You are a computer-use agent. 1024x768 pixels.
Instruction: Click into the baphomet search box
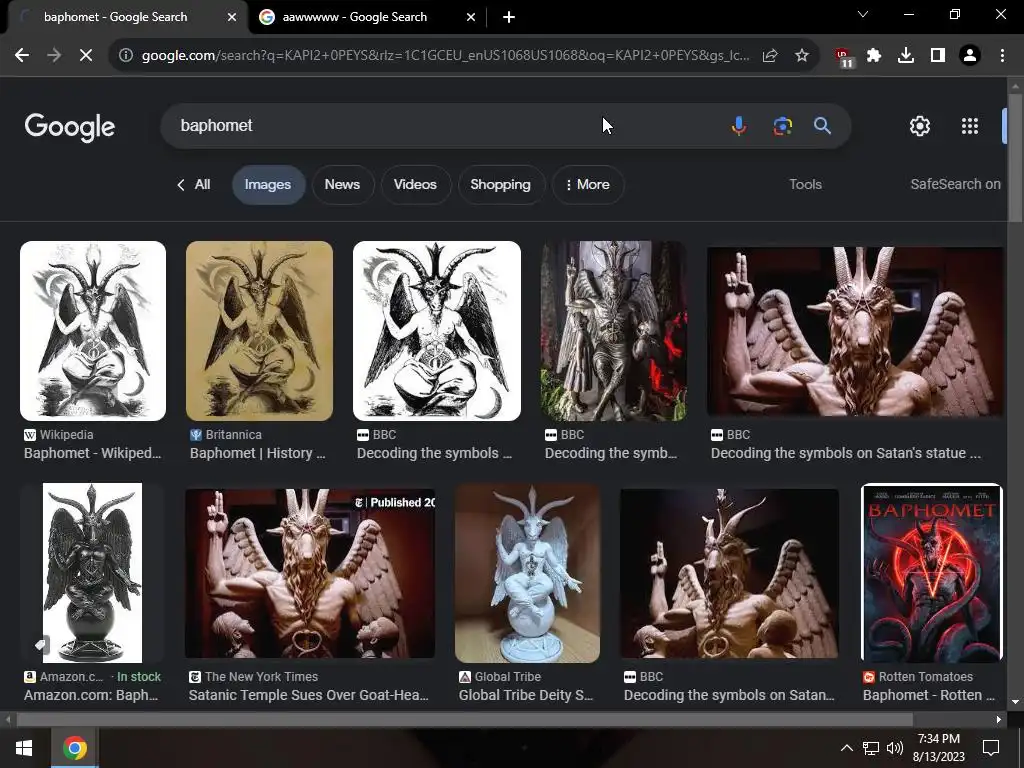pos(444,125)
